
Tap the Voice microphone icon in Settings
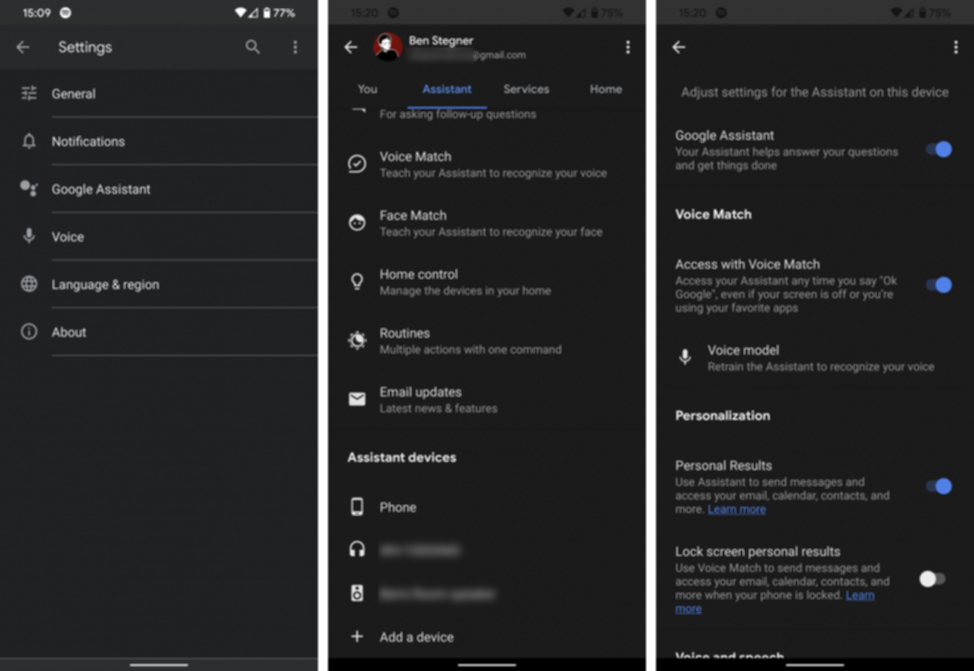[29, 236]
